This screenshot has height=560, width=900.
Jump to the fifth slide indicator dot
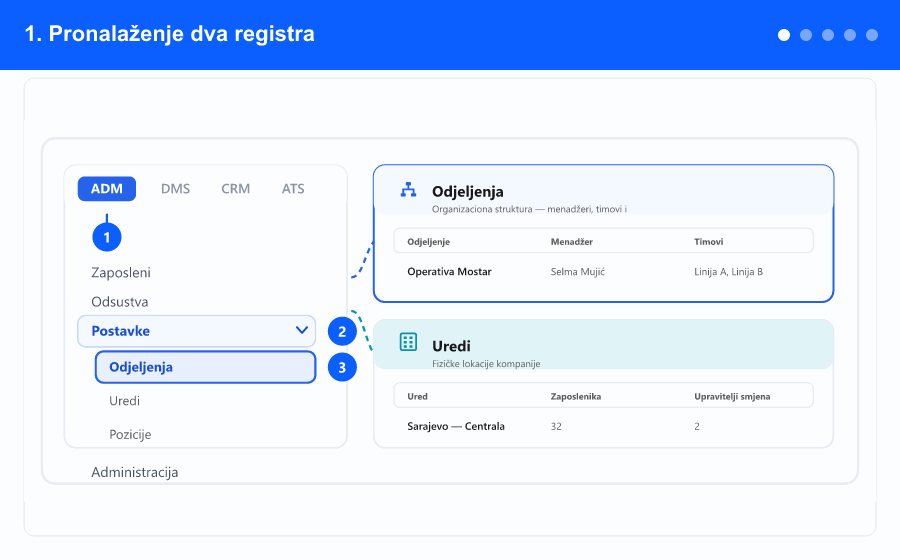click(x=872, y=35)
